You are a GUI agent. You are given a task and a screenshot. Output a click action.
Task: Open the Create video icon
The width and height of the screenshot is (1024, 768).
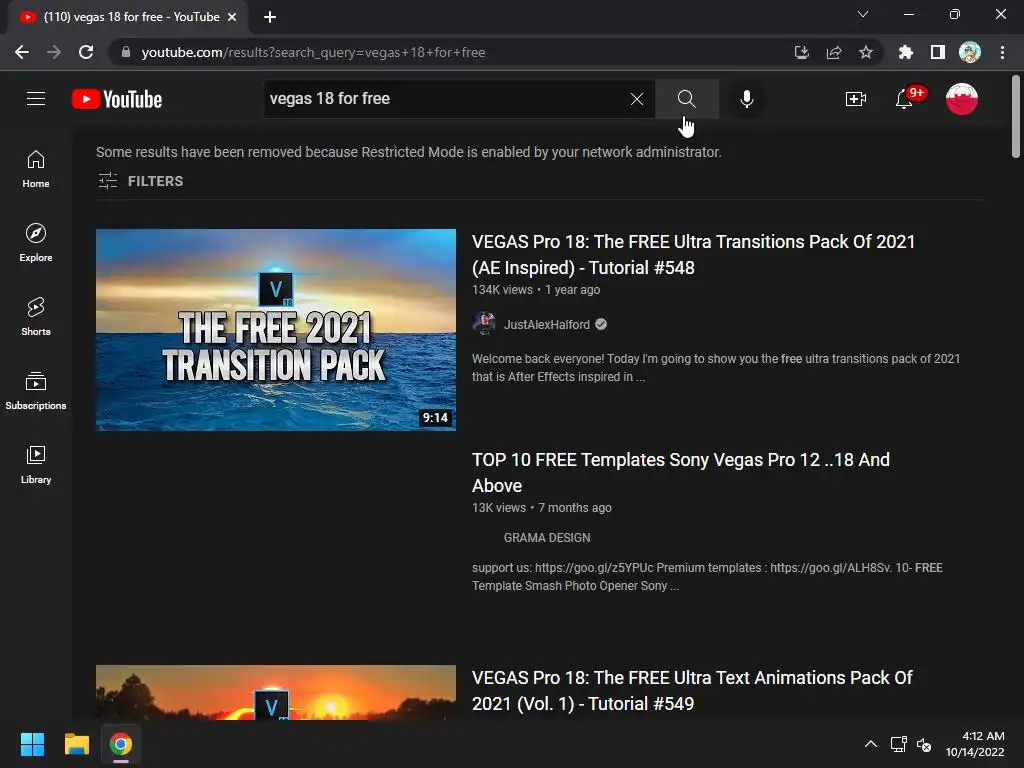click(856, 99)
